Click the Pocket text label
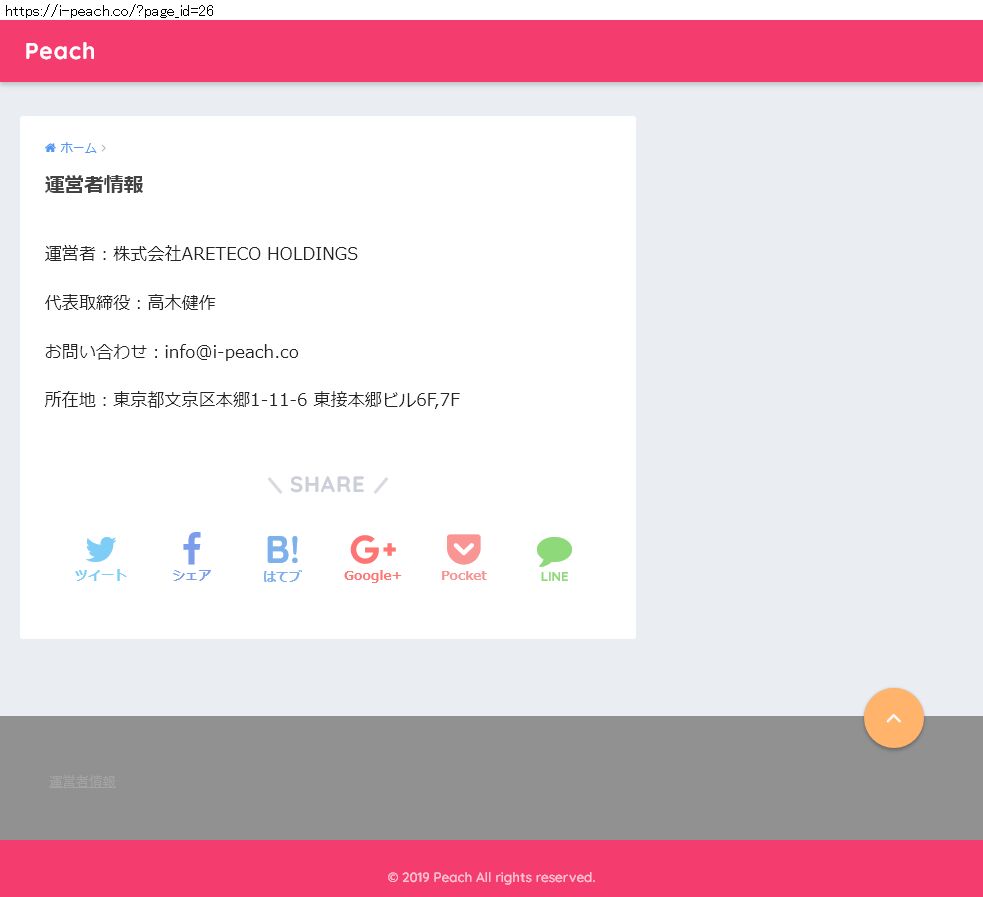The height and width of the screenshot is (897, 983). point(463,576)
